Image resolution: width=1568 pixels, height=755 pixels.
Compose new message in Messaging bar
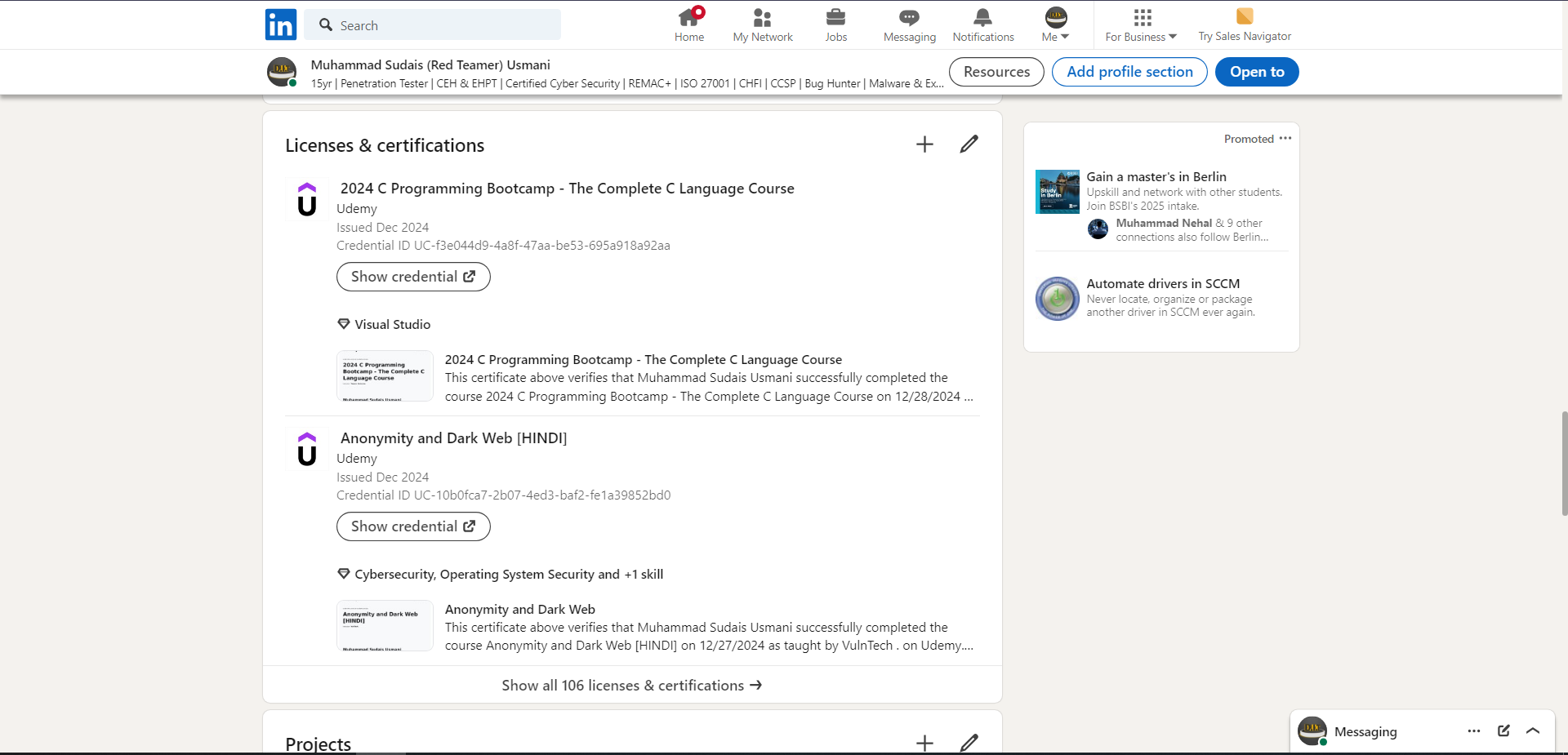point(1503,731)
